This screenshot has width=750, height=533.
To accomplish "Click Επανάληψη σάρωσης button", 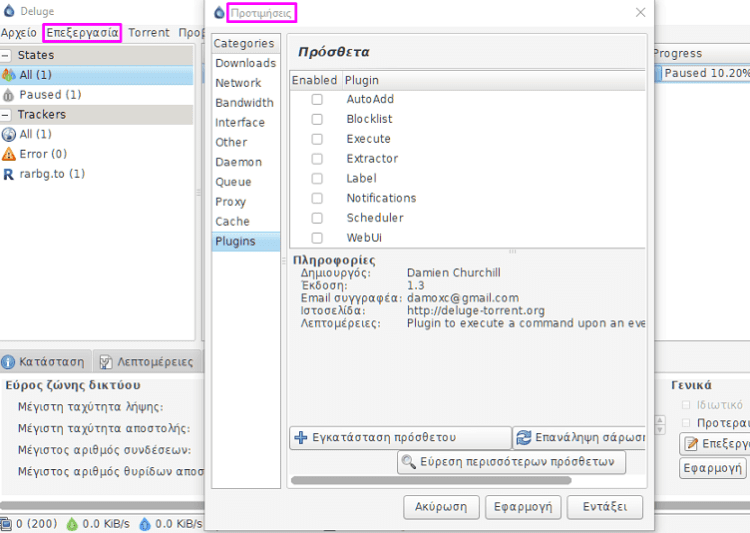I will (579, 437).
